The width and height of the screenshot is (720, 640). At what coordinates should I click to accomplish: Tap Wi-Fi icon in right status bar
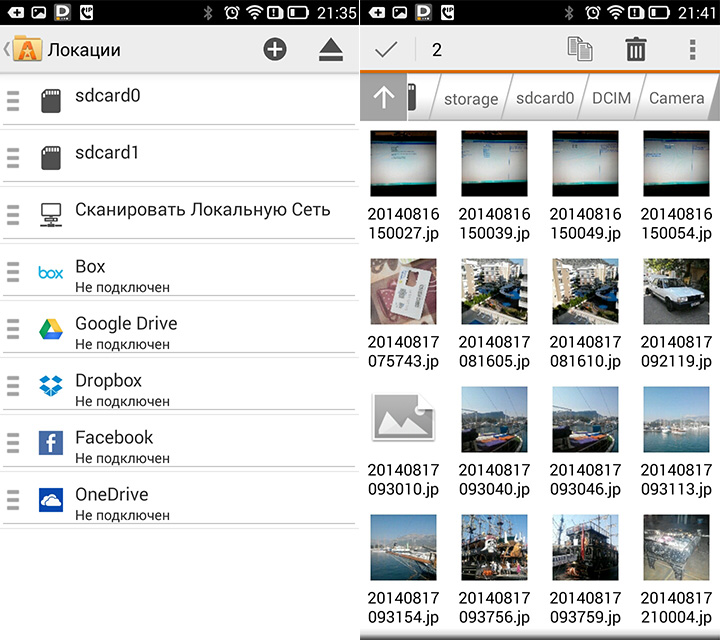point(615,12)
